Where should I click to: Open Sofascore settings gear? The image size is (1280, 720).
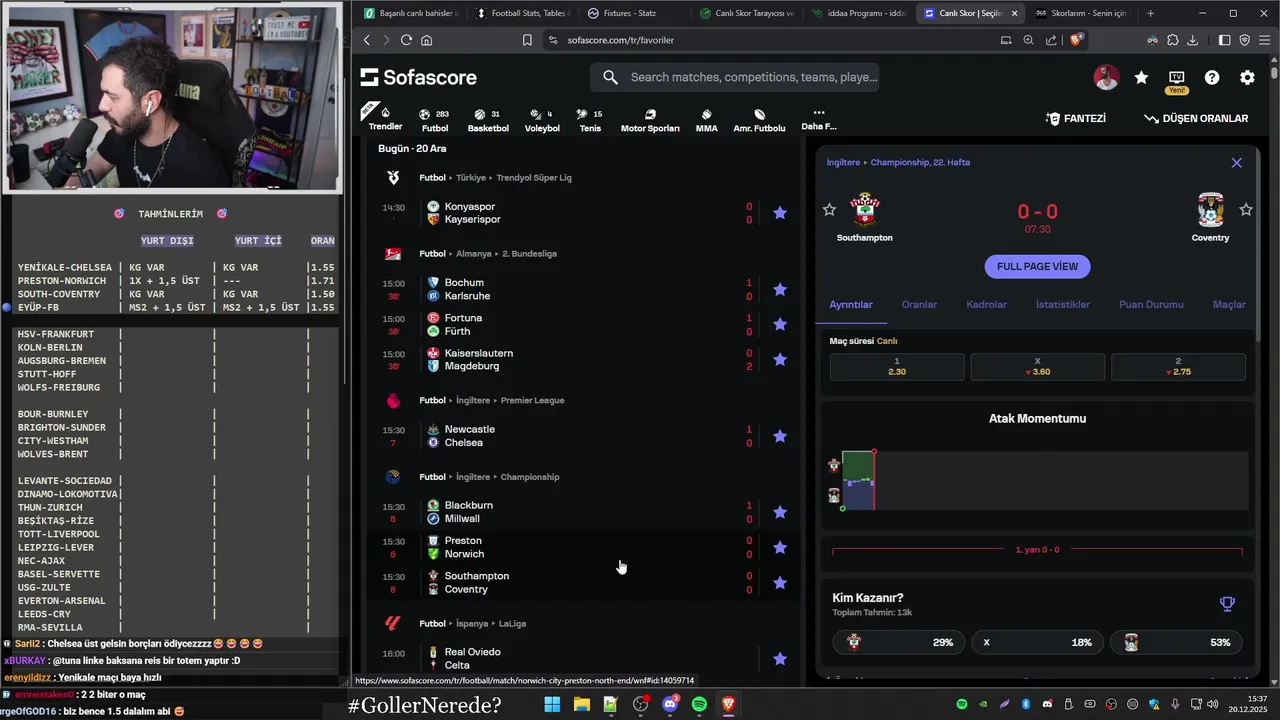tap(1247, 78)
